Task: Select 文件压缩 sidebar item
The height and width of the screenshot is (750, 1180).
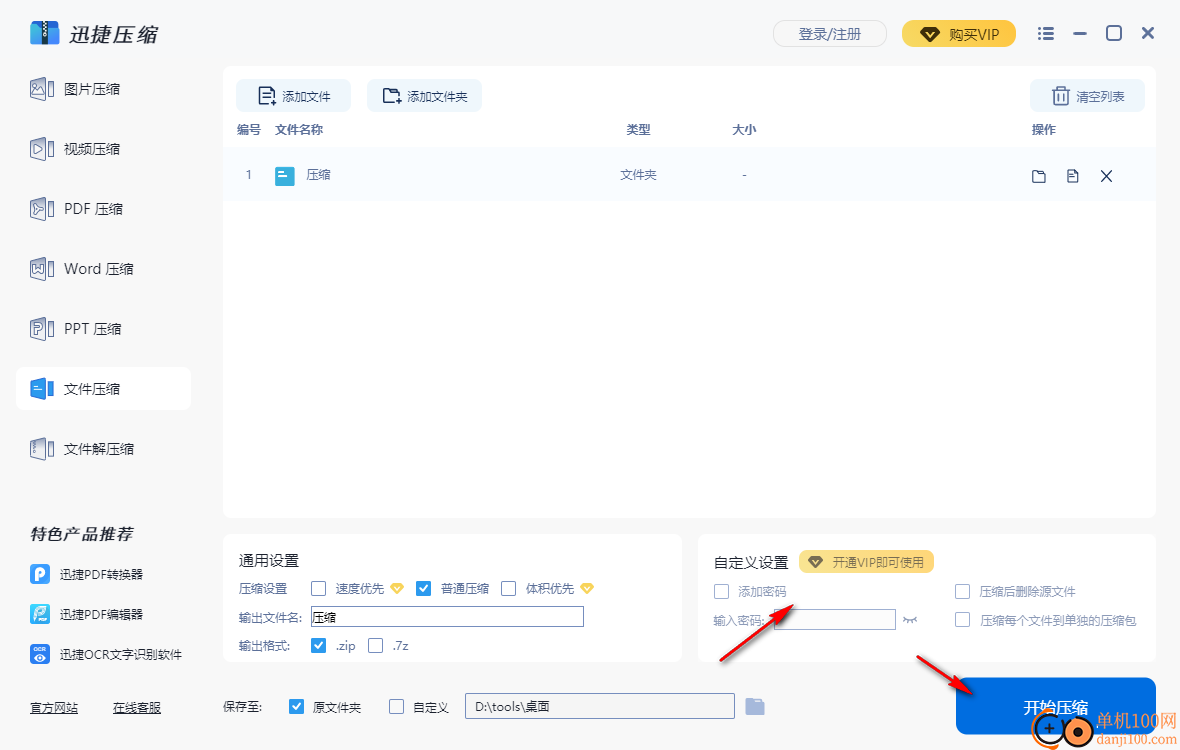Action: (103, 389)
